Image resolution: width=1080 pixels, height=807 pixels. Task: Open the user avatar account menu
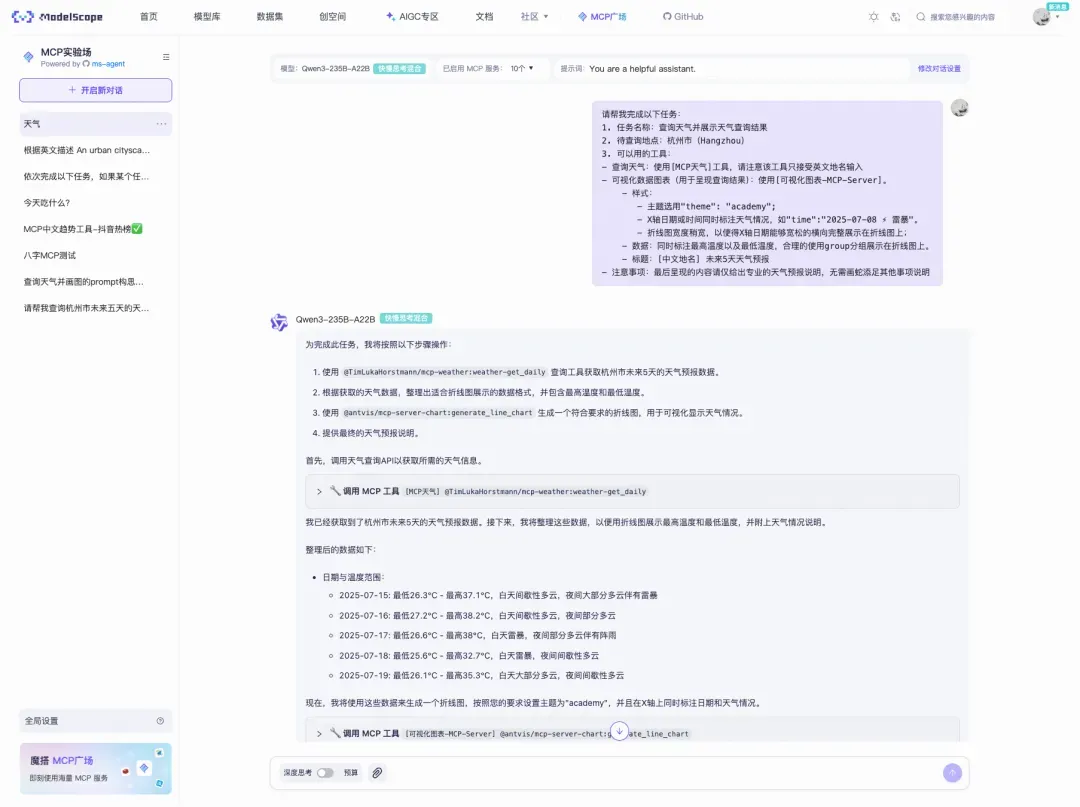pos(1041,17)
